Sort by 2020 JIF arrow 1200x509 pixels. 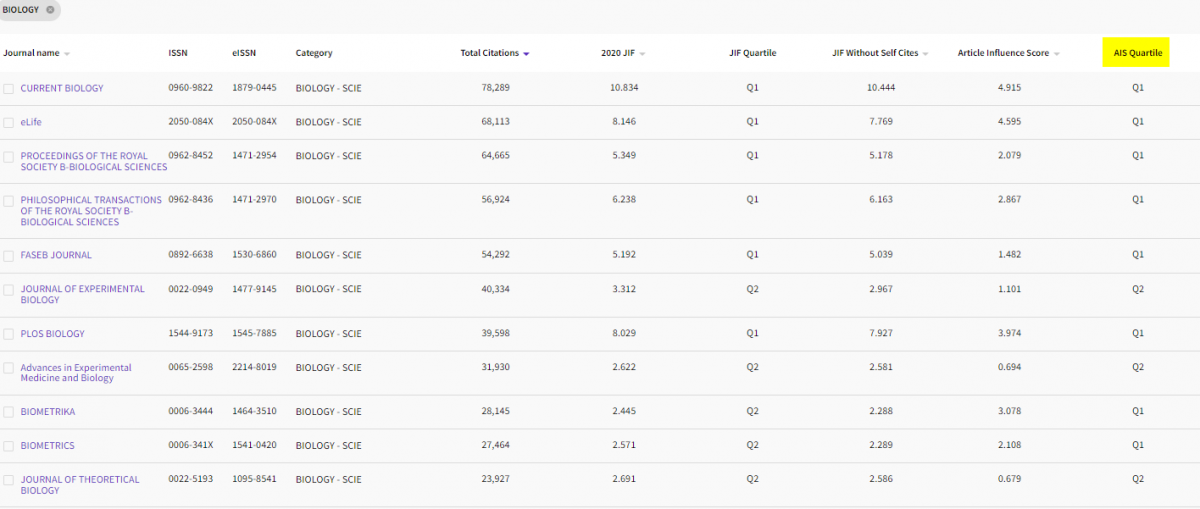[642, 54]
